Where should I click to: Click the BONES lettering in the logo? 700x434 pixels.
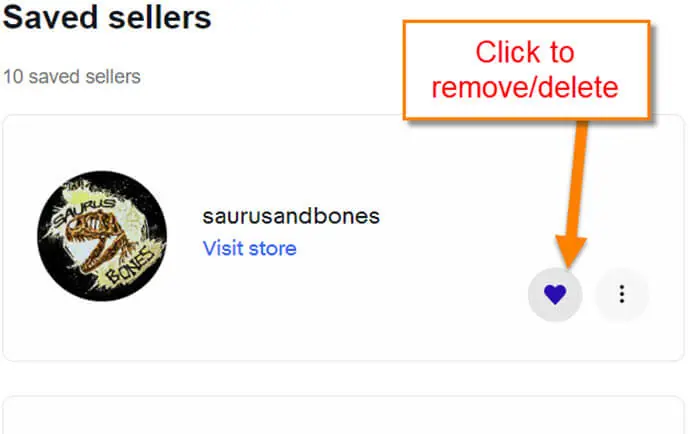tap(130, 267)
